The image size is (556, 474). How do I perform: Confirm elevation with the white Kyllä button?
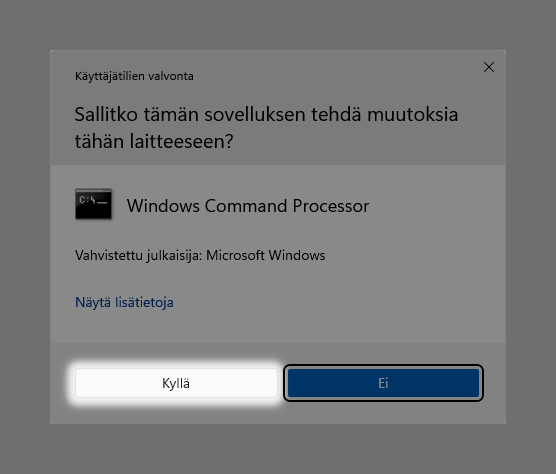[x=176, y=383]
